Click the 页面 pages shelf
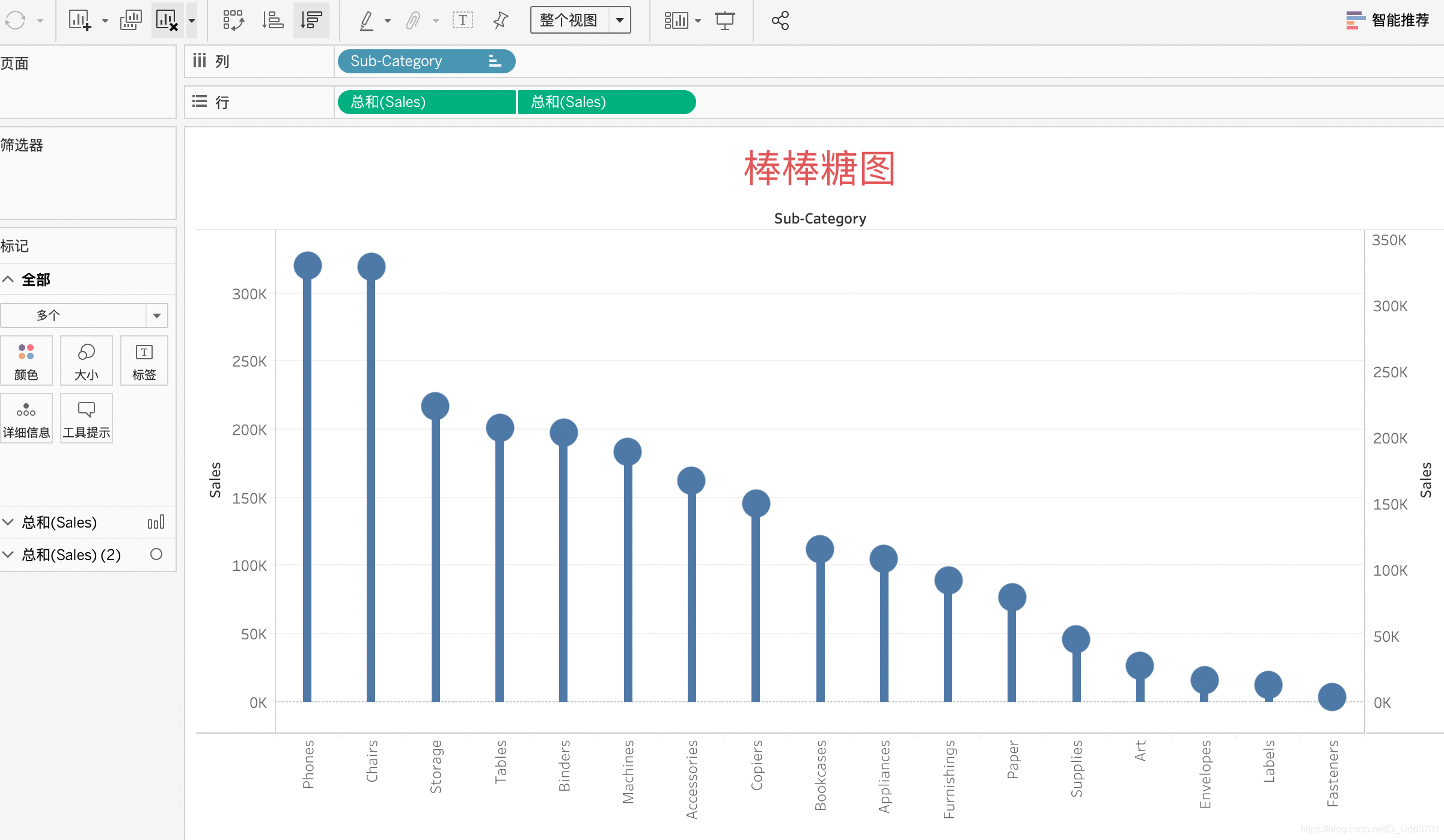Screen dimensions: 1444x840 pyautogui.click(x=88, y=82)
